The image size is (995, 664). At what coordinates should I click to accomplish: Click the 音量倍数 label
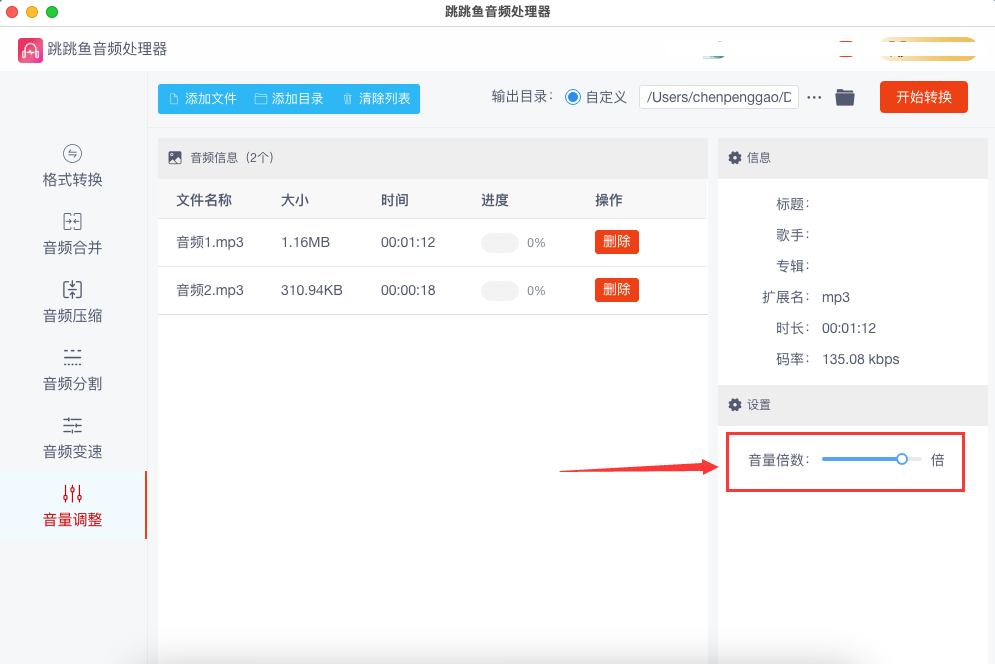click(779, 460)
